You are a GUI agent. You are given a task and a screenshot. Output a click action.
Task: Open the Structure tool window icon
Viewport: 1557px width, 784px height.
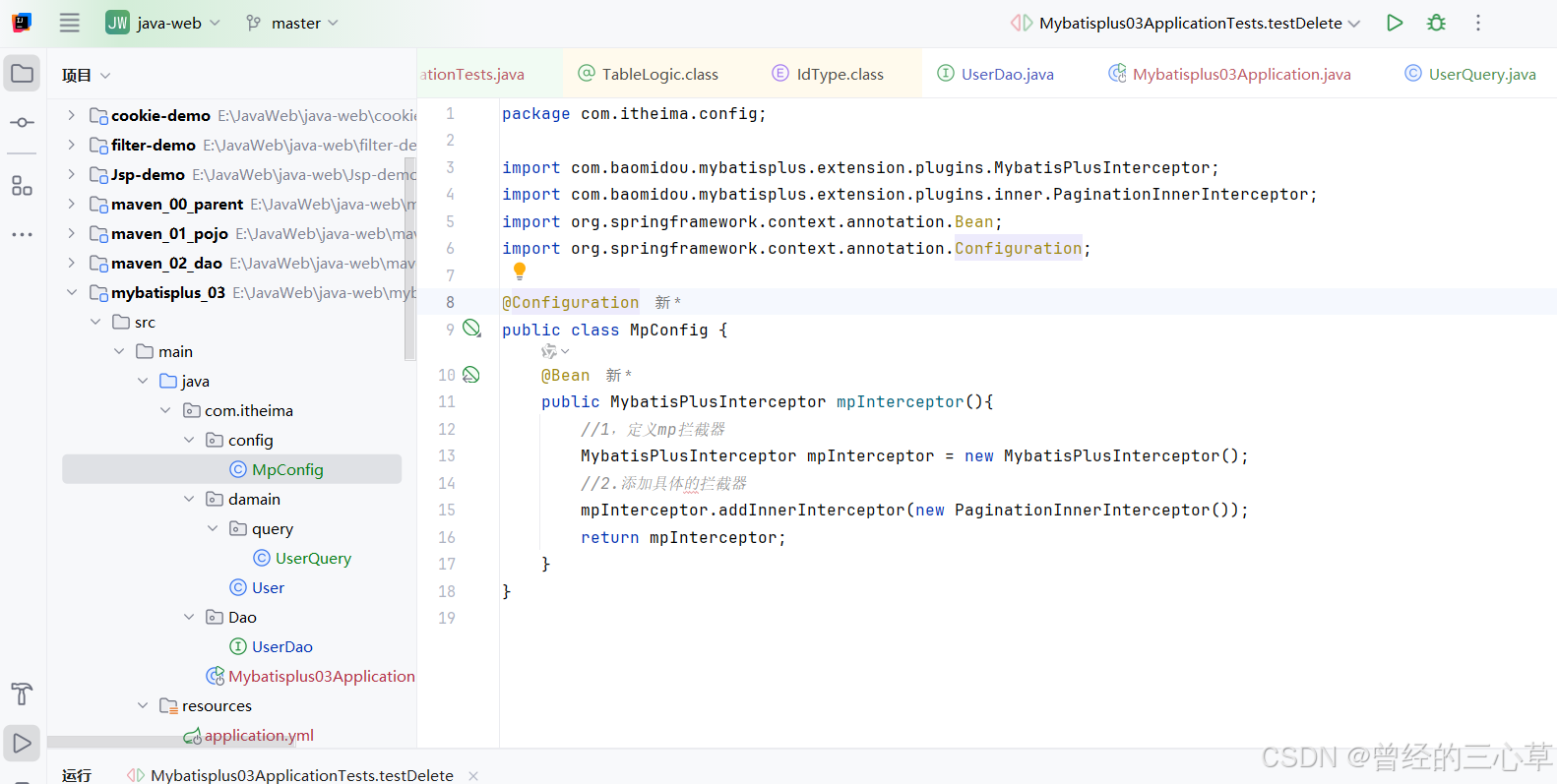pos(22,185)
